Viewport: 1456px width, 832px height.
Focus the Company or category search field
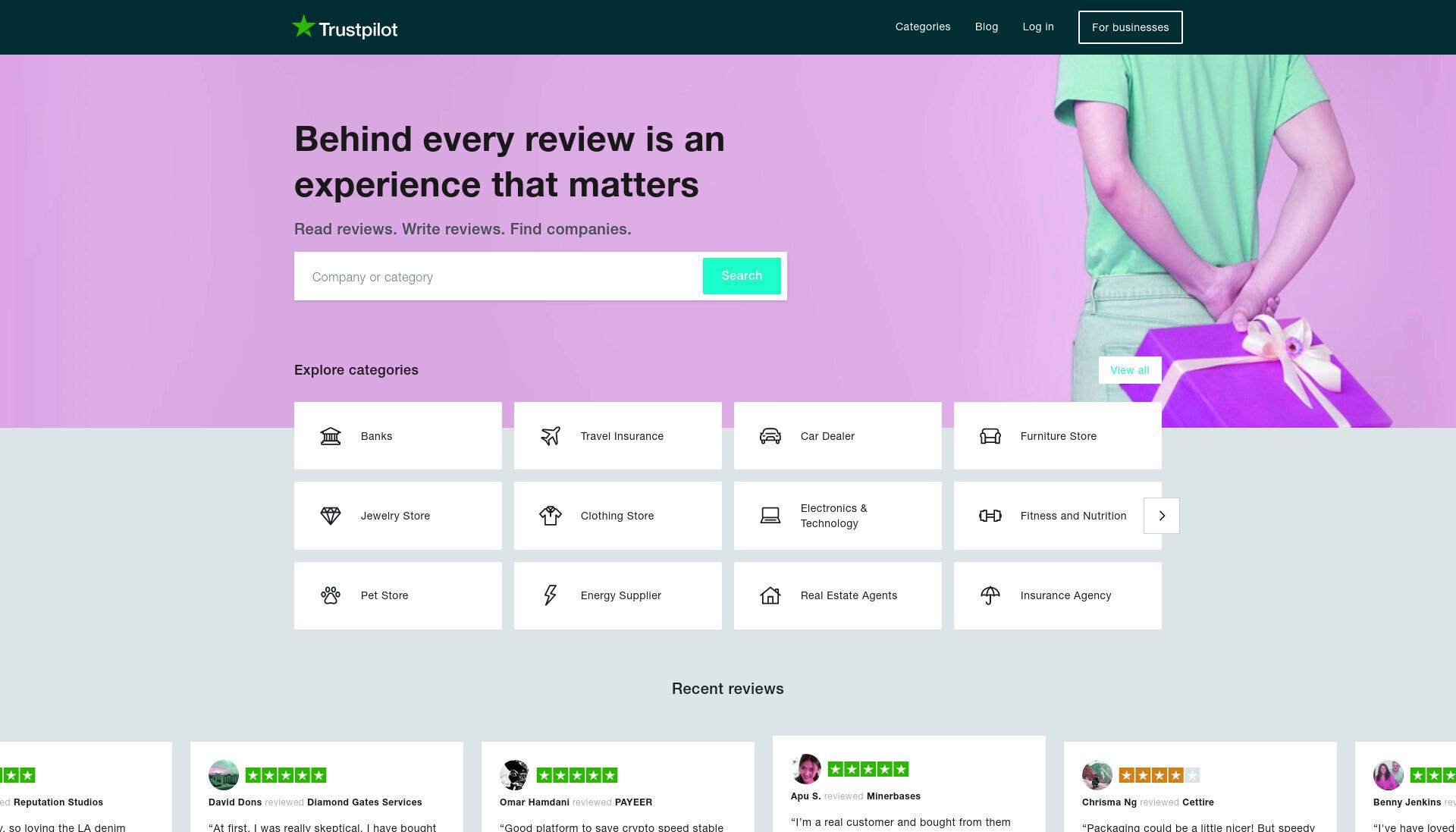pos(498,277)
